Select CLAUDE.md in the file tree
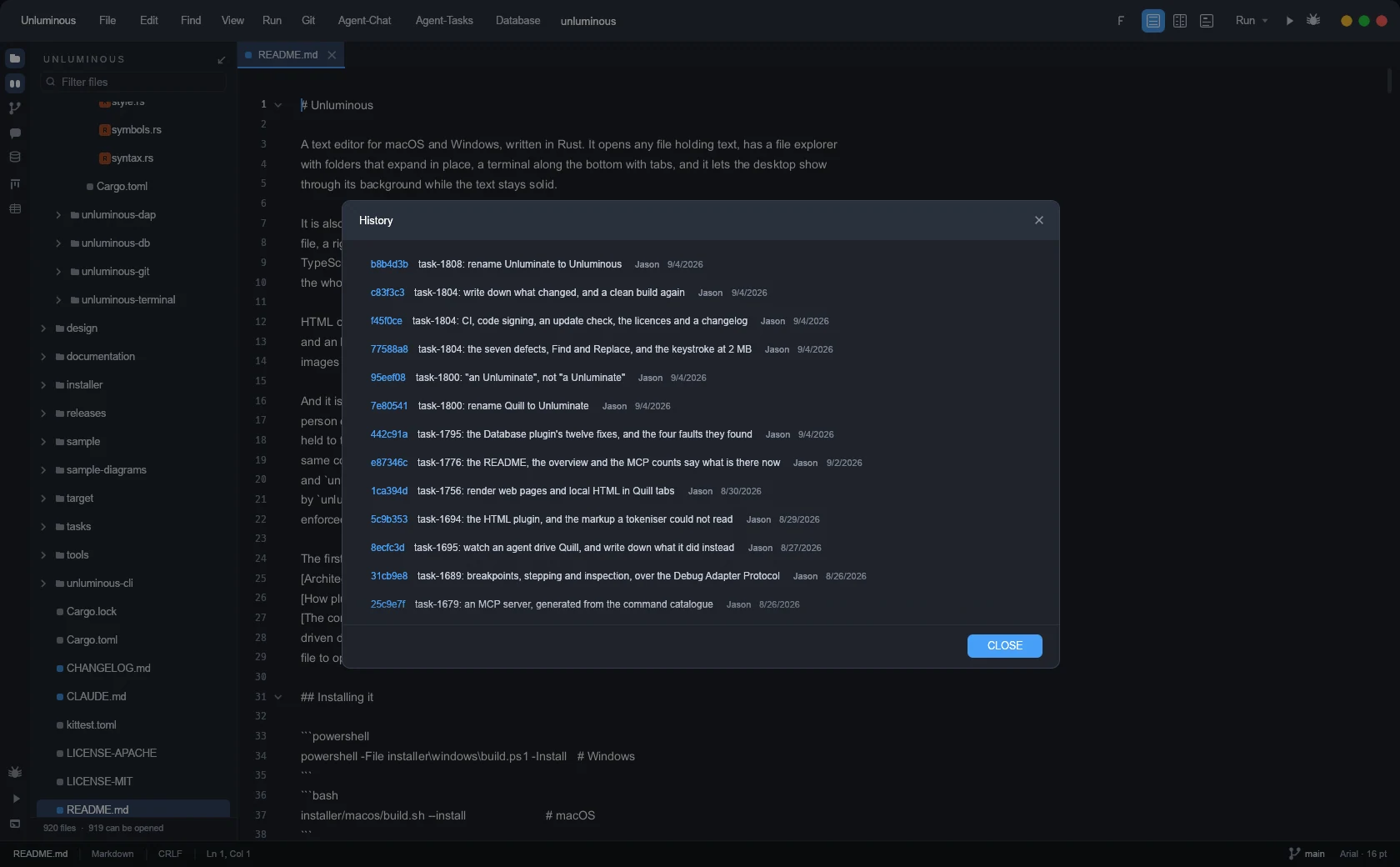This screenshot has width=1400, height=867. pos(97,697)
